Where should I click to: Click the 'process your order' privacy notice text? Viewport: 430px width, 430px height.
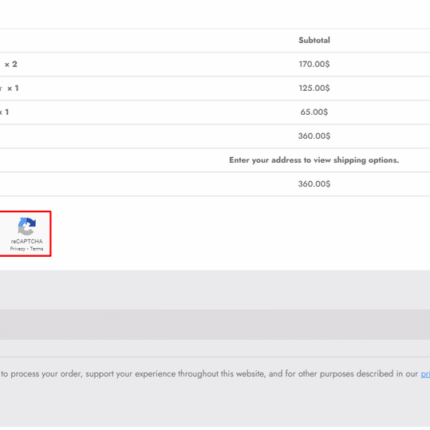pos(46,374)
